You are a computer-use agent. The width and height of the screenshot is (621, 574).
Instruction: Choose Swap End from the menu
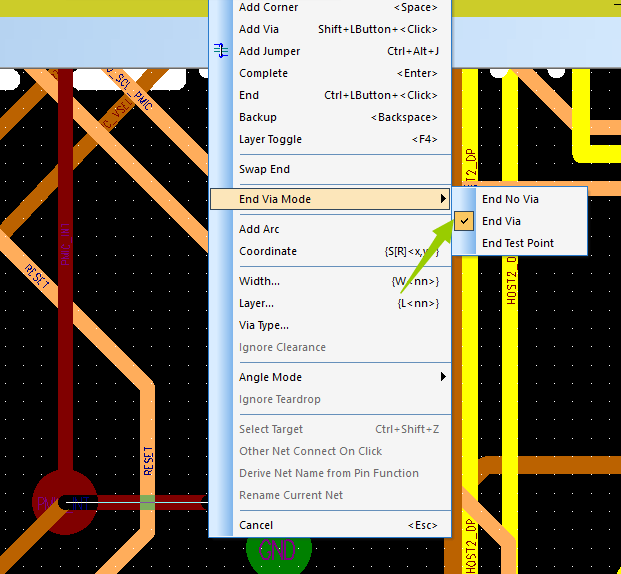[330, 169]
